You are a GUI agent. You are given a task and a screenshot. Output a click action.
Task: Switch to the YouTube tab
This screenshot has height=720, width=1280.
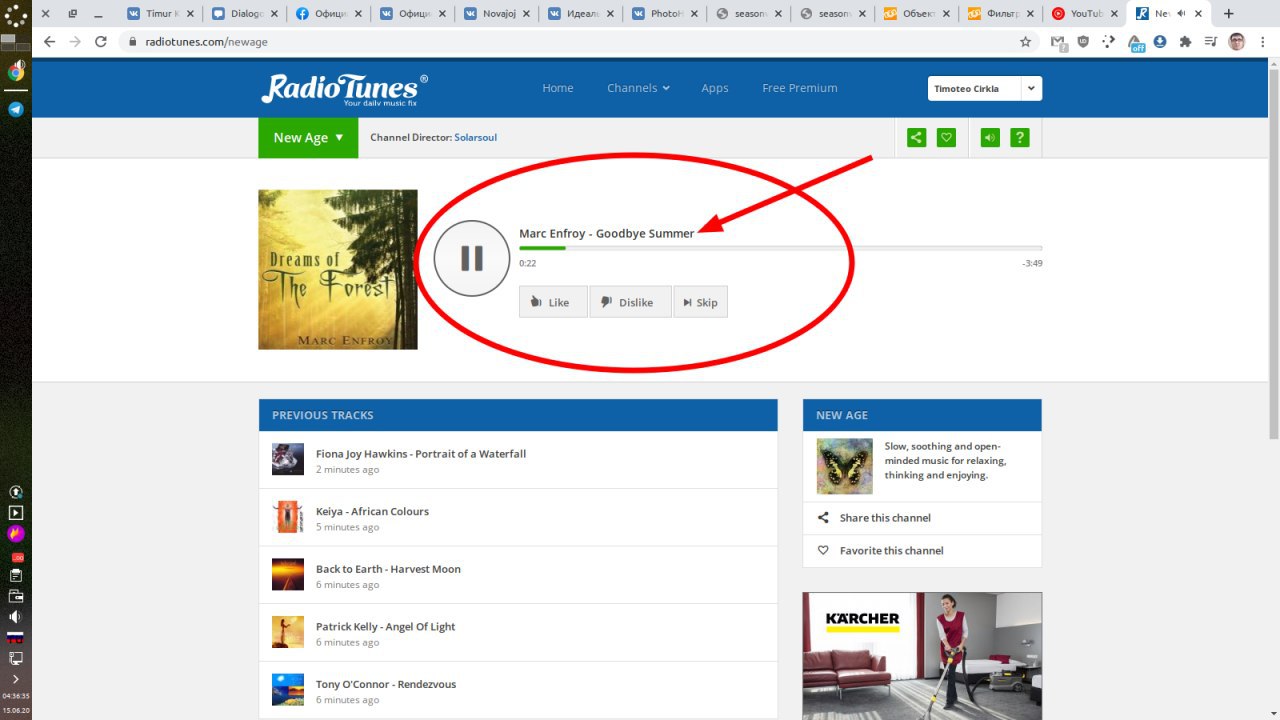tap(1085, 14)
